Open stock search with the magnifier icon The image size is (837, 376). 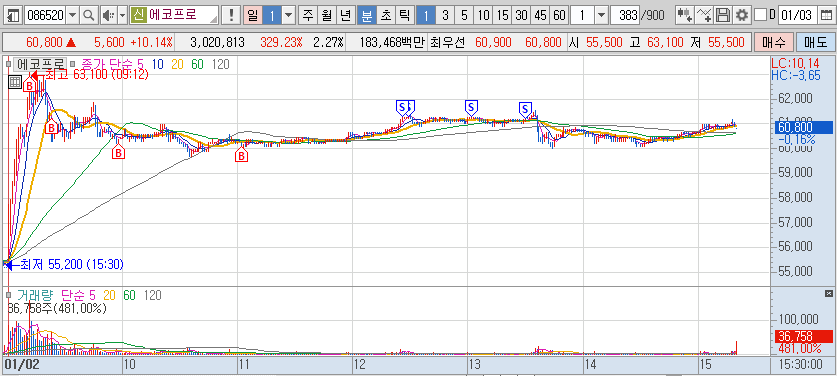coord(89,15)
